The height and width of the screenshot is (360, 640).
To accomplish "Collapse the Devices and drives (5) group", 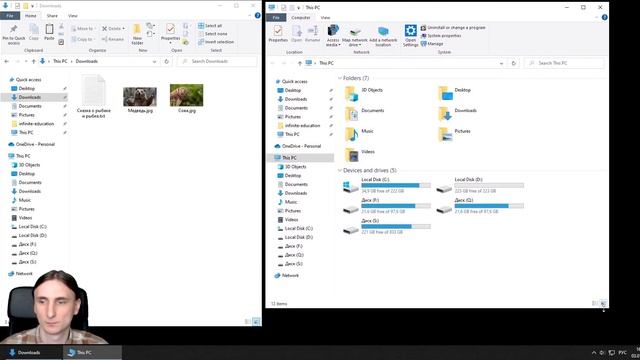I will click(340, 170).
